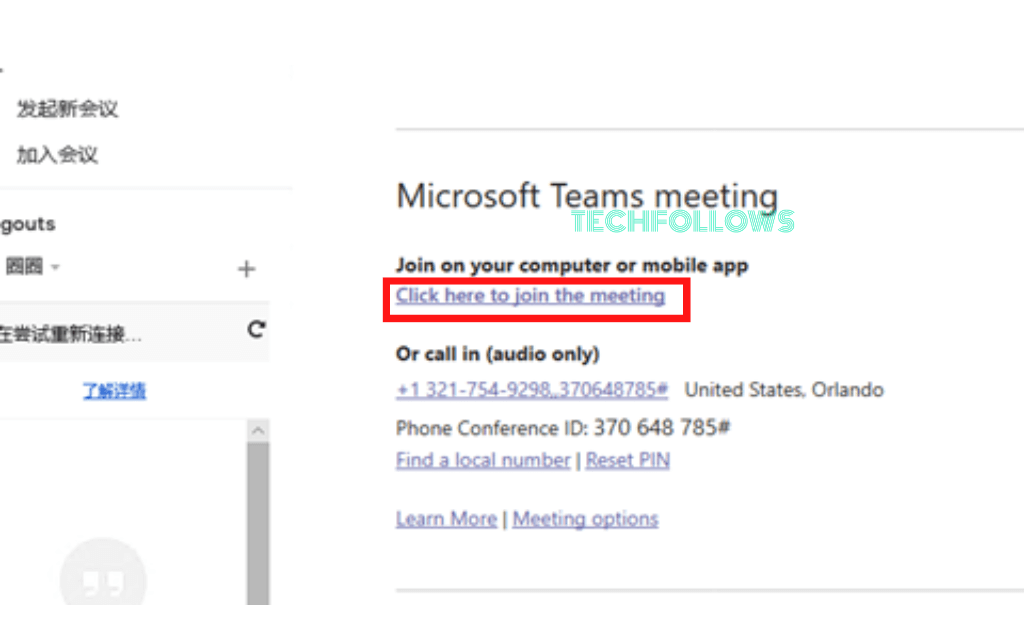Open Find a local number link
The image size is (1024, 621).
(x=483, y=460)
